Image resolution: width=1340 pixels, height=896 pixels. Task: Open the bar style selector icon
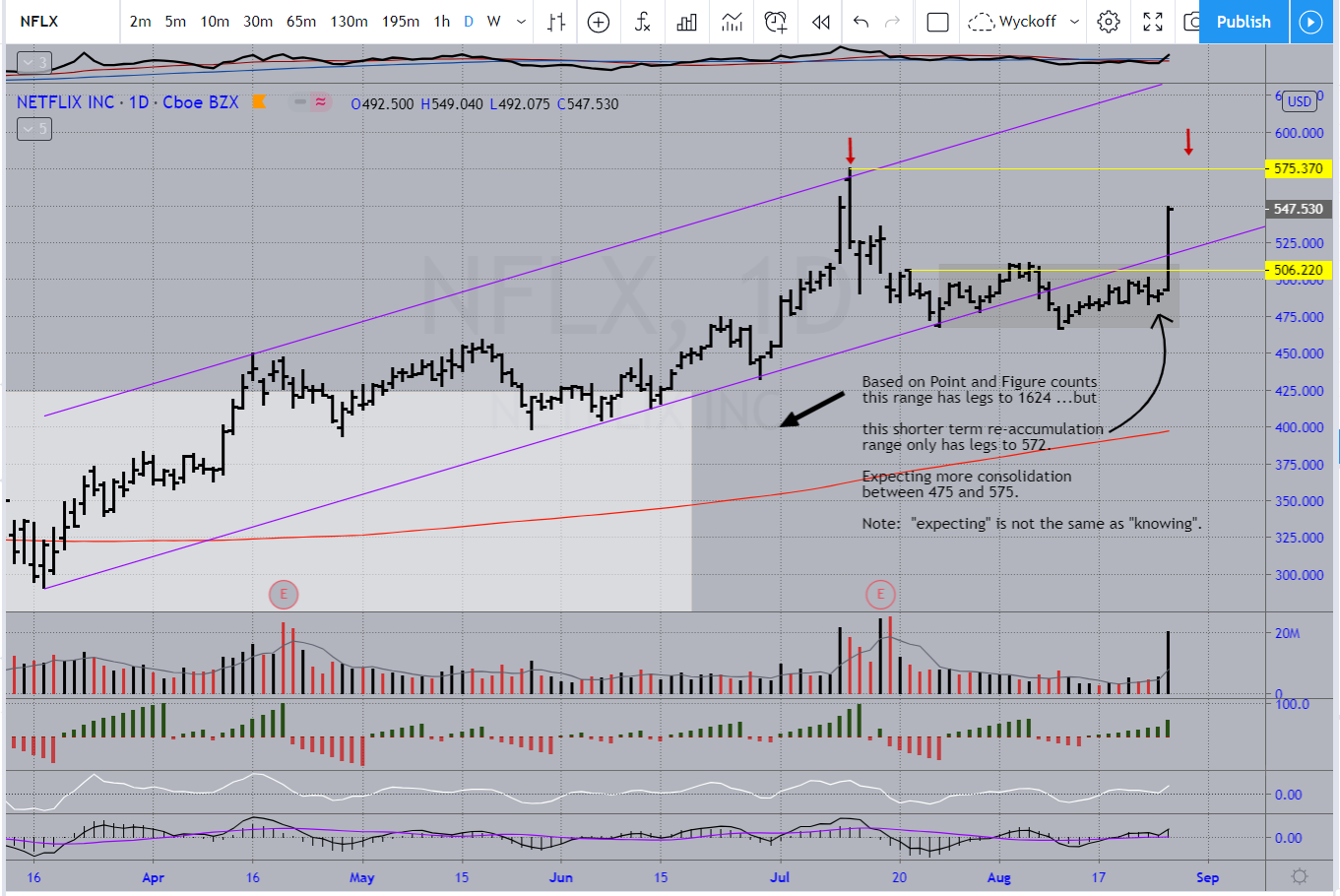pos(556,22)
